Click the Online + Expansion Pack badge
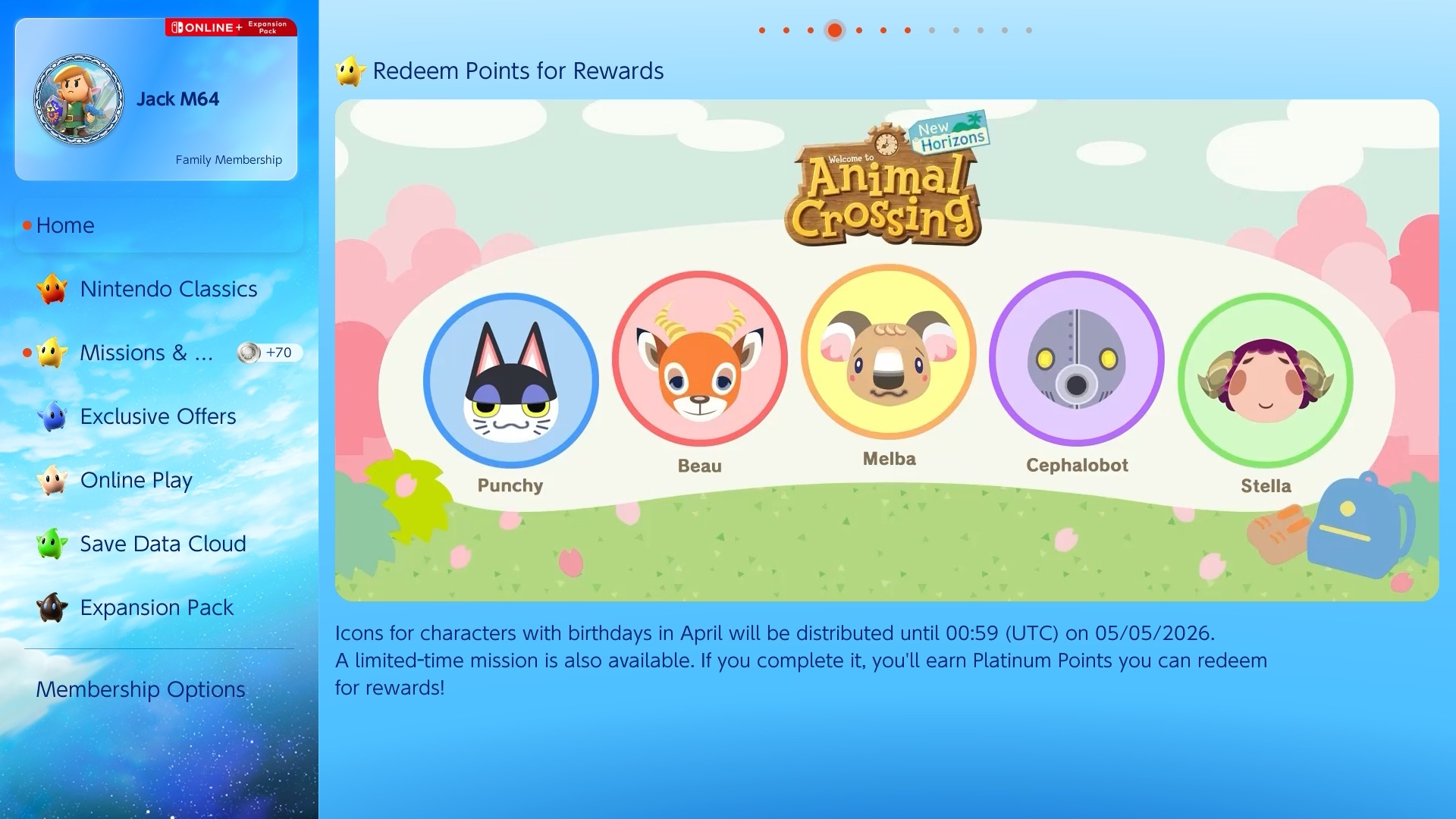This screenshot has height=819, width=1456. [231, 27]
